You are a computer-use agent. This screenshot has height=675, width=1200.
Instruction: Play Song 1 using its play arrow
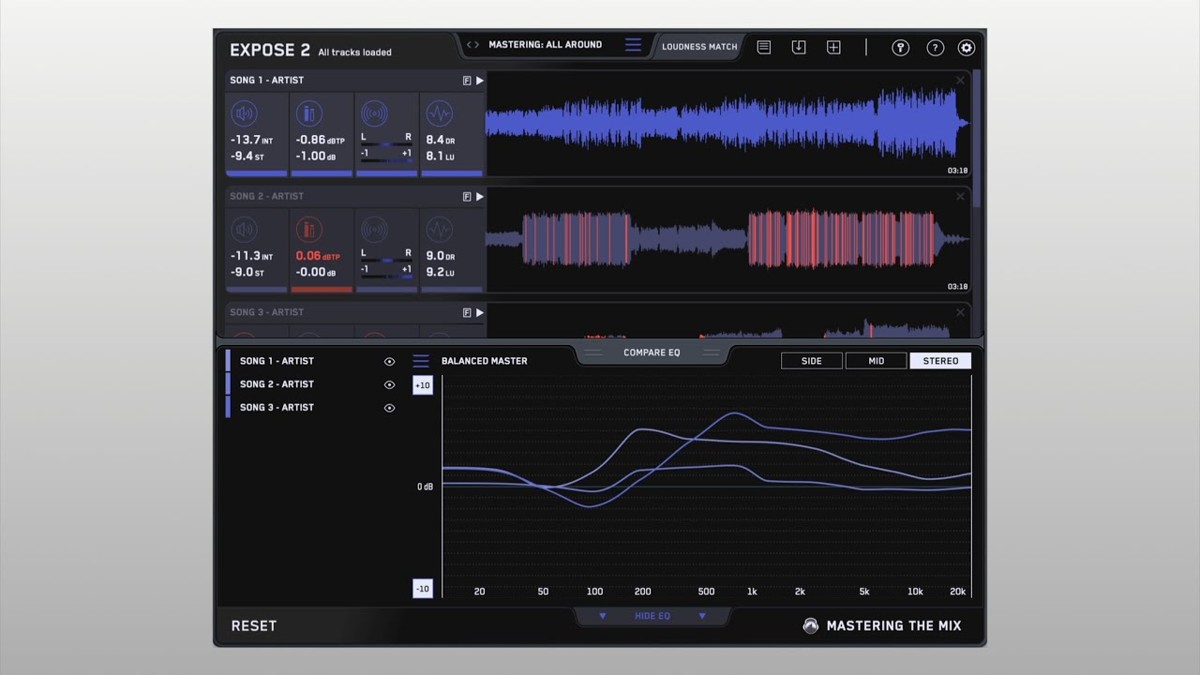[x=480, y=81]
